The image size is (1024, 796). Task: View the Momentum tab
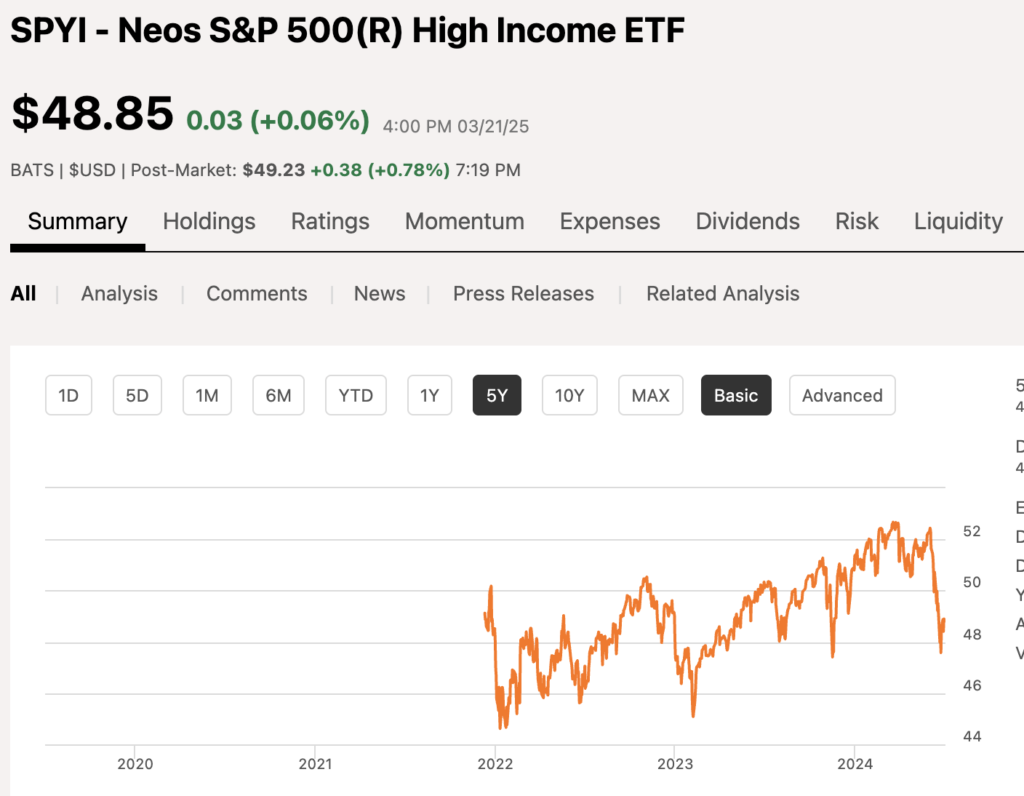coord(464,221)
